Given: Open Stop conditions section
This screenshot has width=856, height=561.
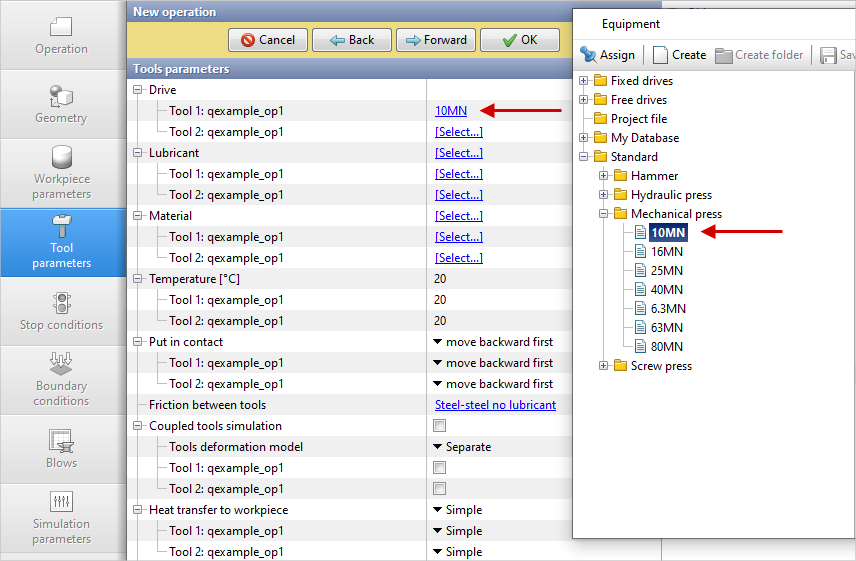Looking at the screenshot, I should [x=61, y=311].
